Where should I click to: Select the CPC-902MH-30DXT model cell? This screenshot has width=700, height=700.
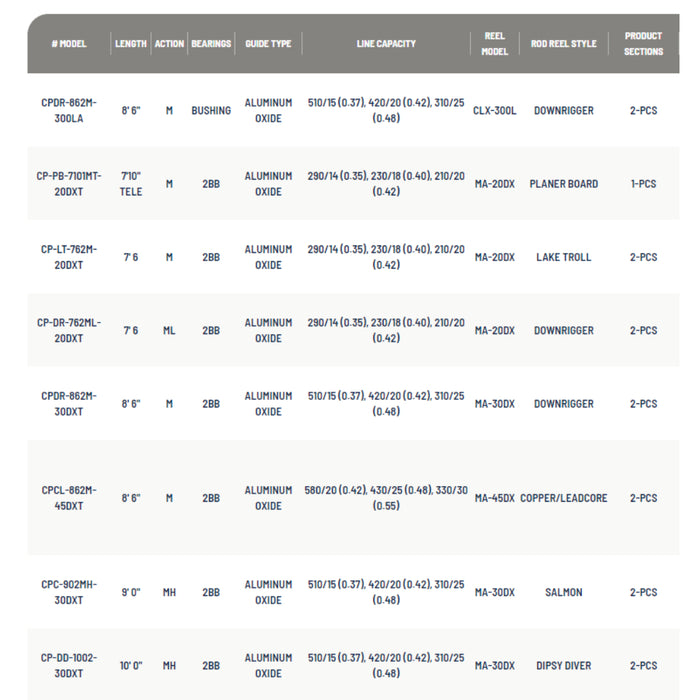(x=69, y=592)
